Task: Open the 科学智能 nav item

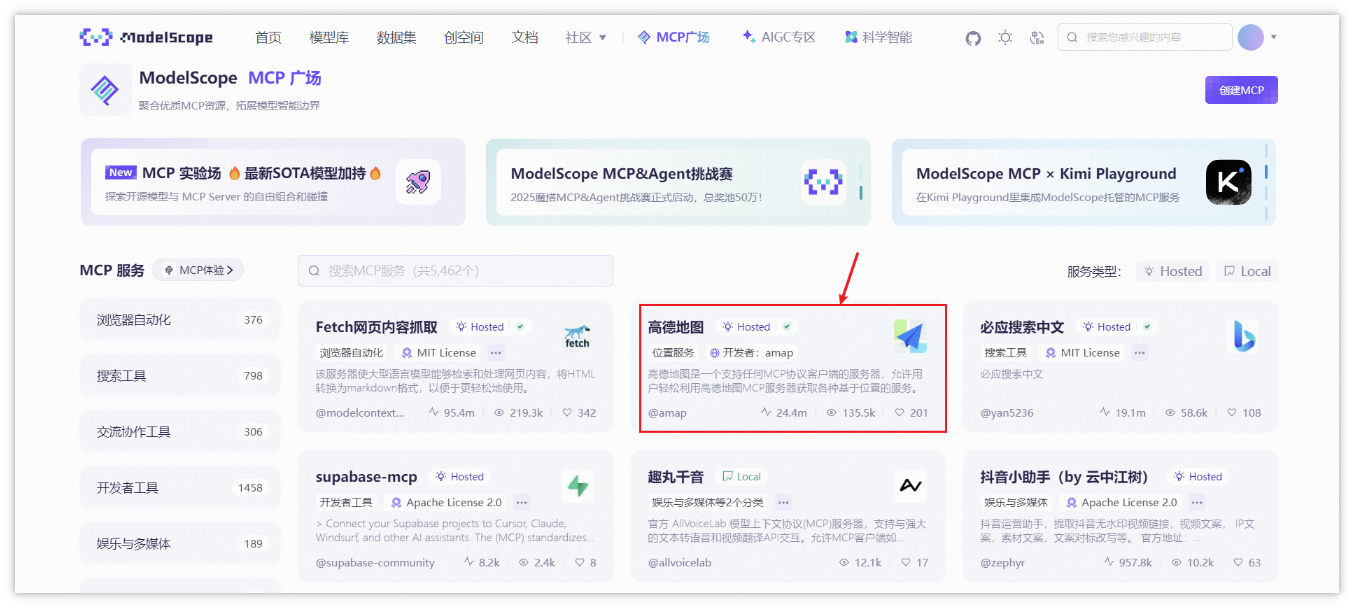Action: (x=878, y=38)
